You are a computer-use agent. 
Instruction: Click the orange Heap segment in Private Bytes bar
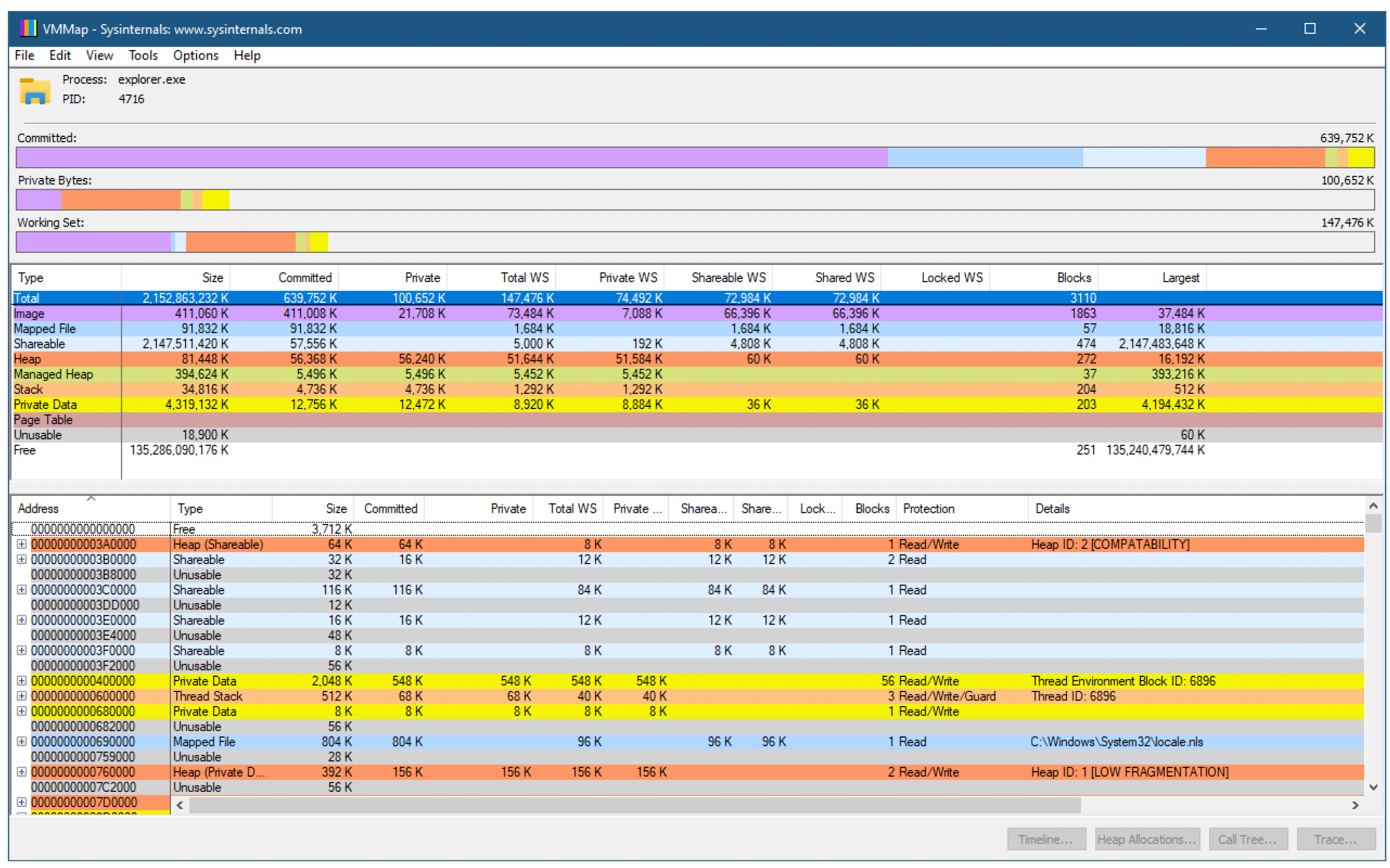(x=121, y=200)
